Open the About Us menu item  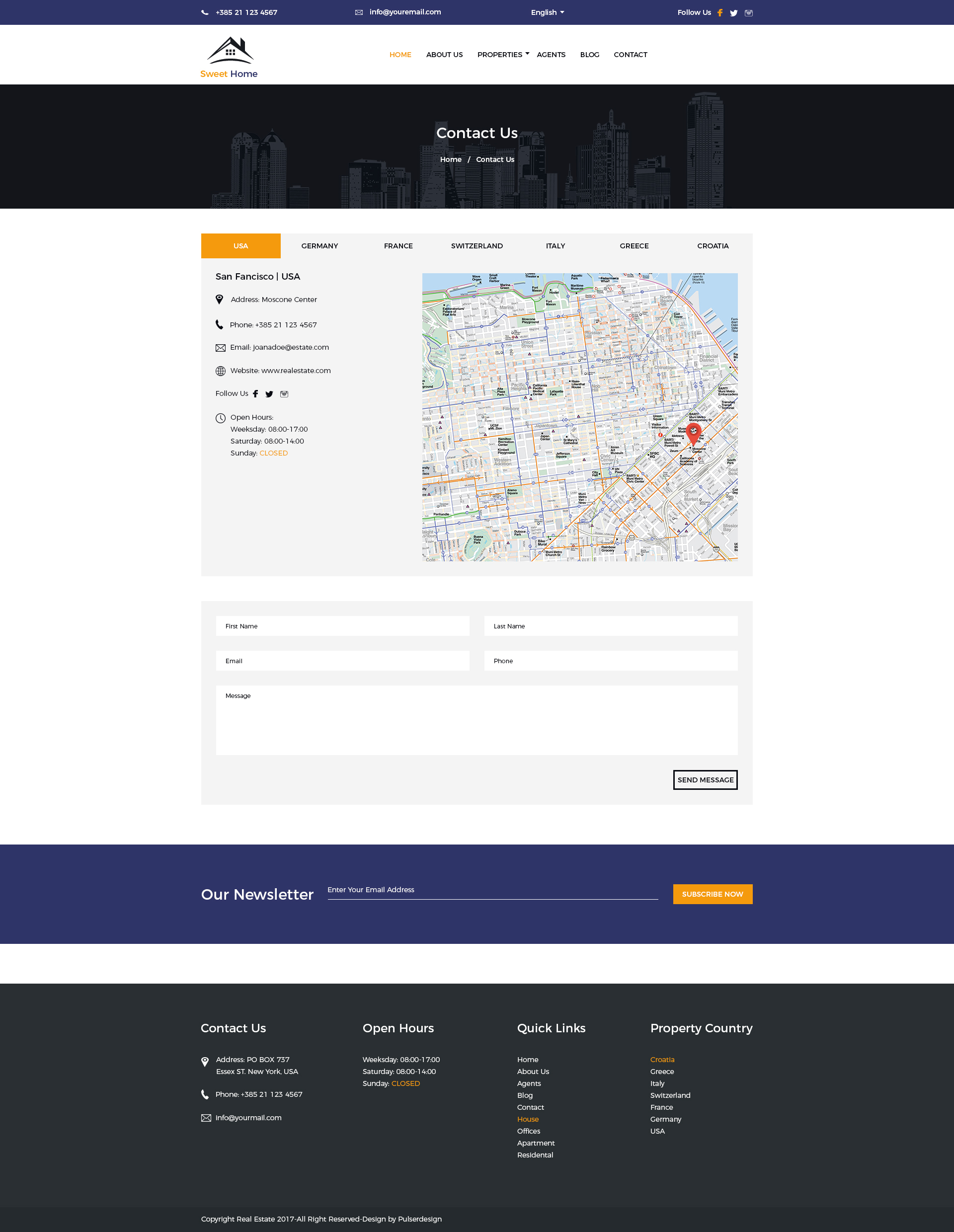coord(444,55)
